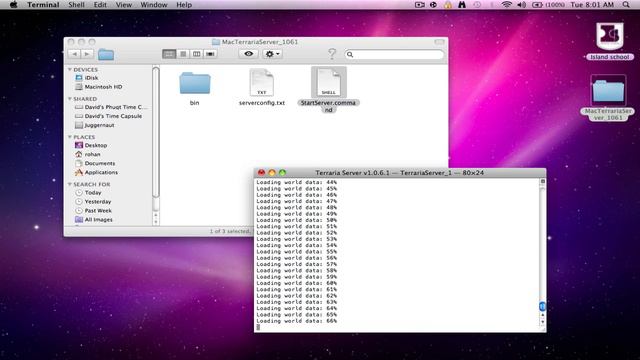This screenshot has width=640, height=360.
Task: Go back in Finder window
Action: coord(74,54)
